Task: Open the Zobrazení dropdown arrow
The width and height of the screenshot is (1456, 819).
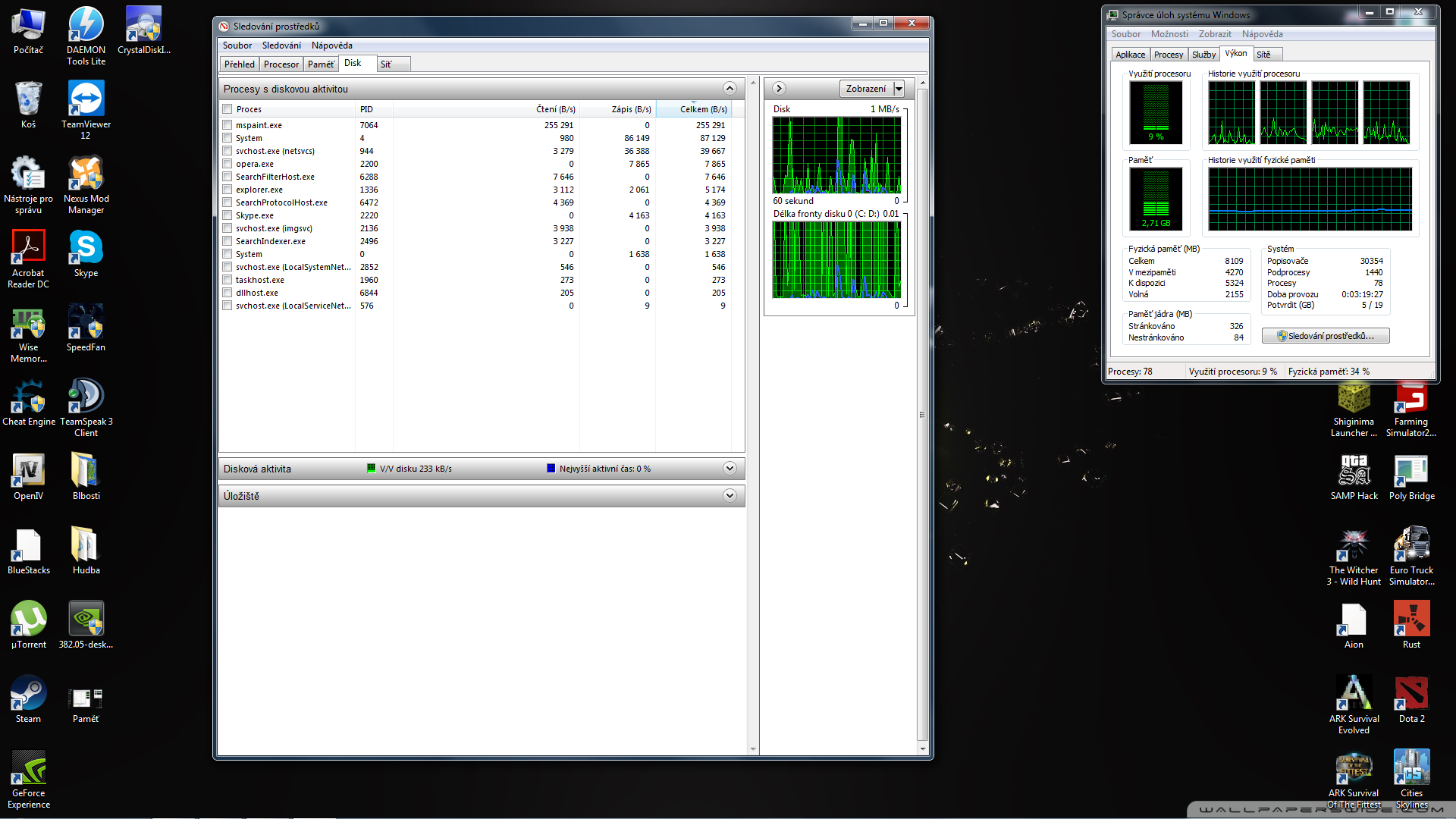Action: (x=899, y=89)
